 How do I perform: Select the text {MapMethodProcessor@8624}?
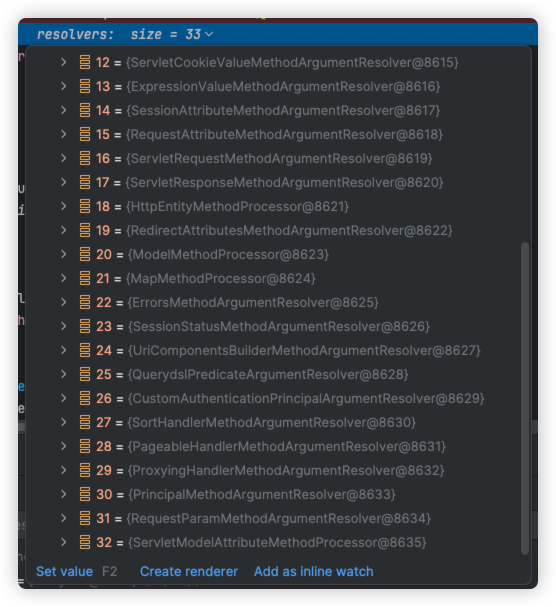click(x=221, y=278)
